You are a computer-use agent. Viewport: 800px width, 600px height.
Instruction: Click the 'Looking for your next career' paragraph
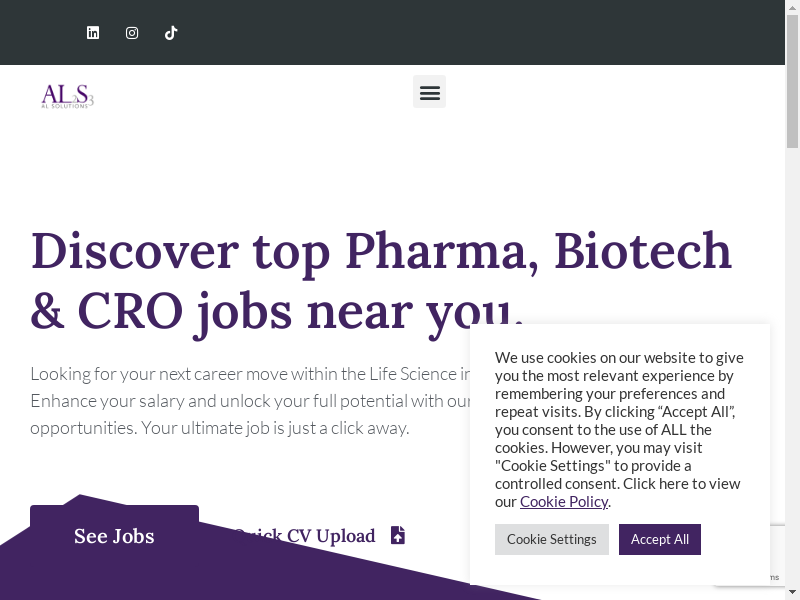pyautogui.click(x=240, y=401)
